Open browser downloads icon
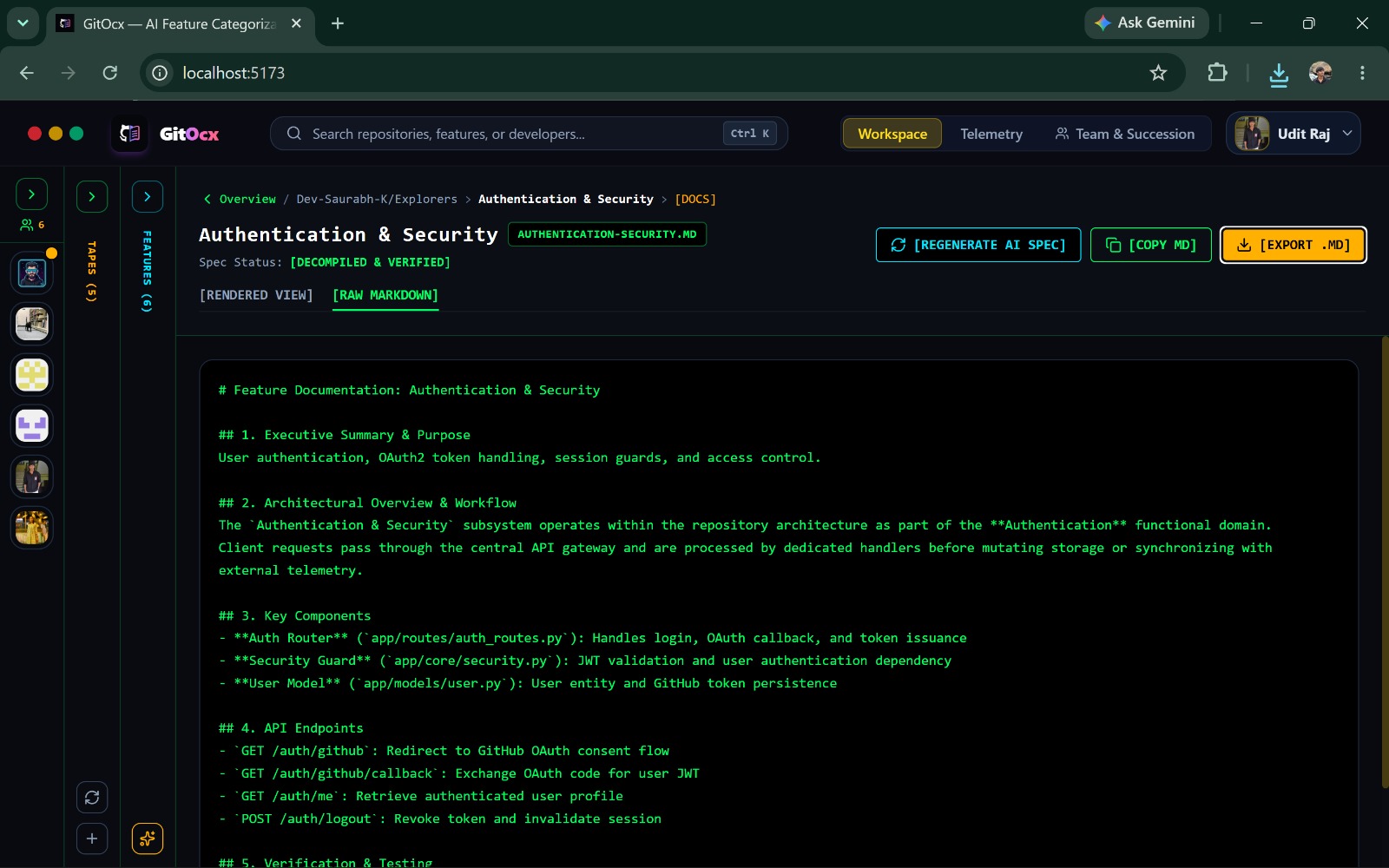 tap(1279, 74)
